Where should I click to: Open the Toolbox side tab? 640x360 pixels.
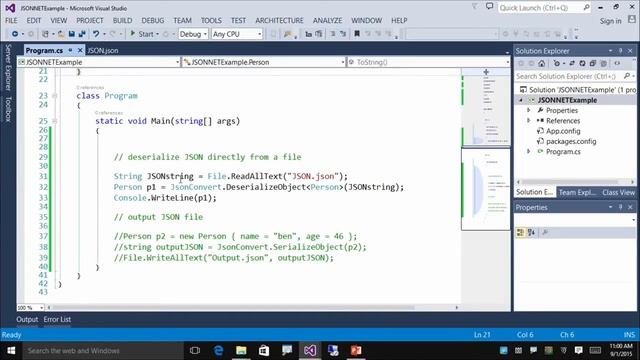[x=8, y=109]
